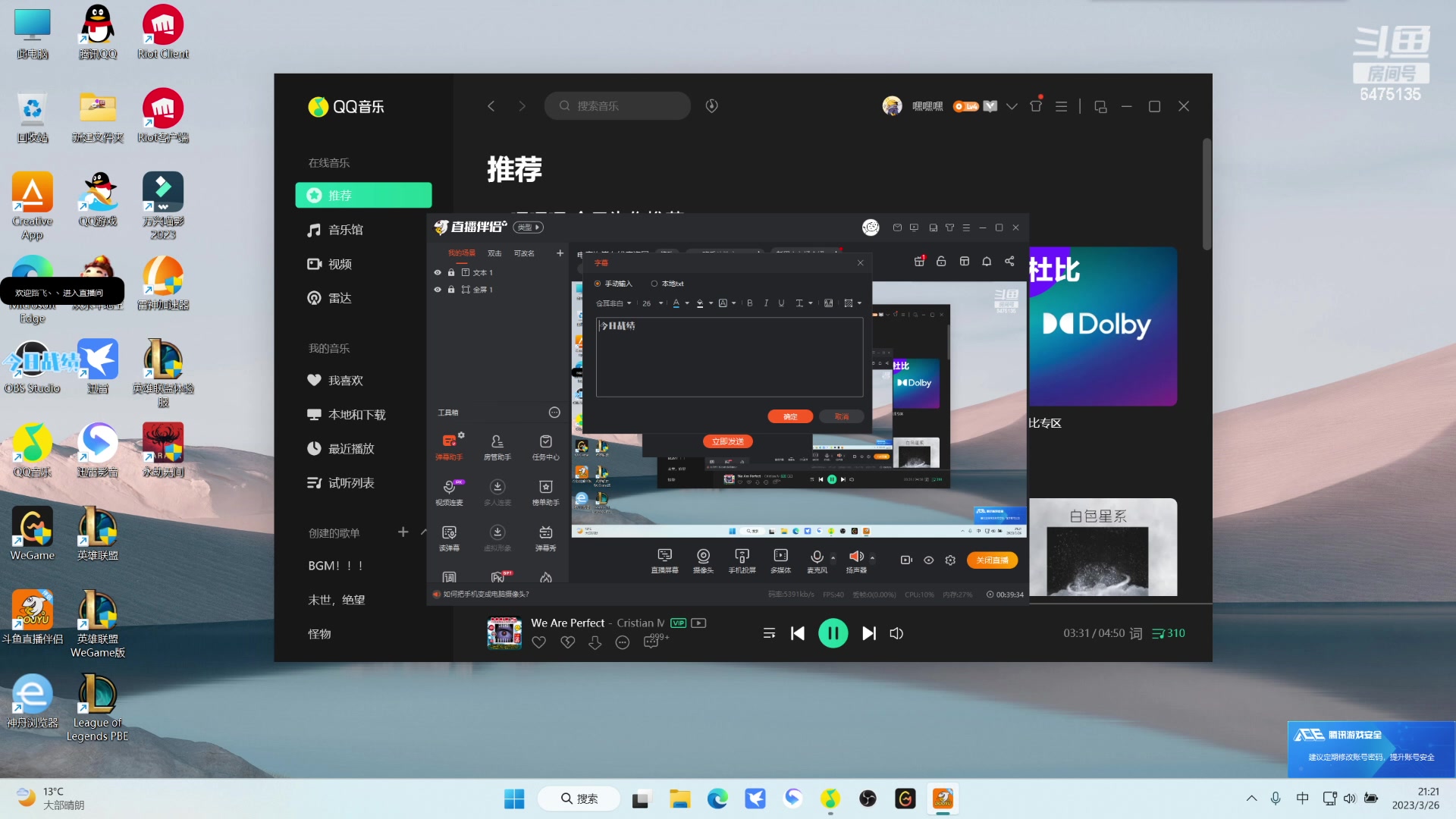Viewport: 1456px width, 819px height.
Task: Add 摄像头 camera source
Action: pos(704,560)
